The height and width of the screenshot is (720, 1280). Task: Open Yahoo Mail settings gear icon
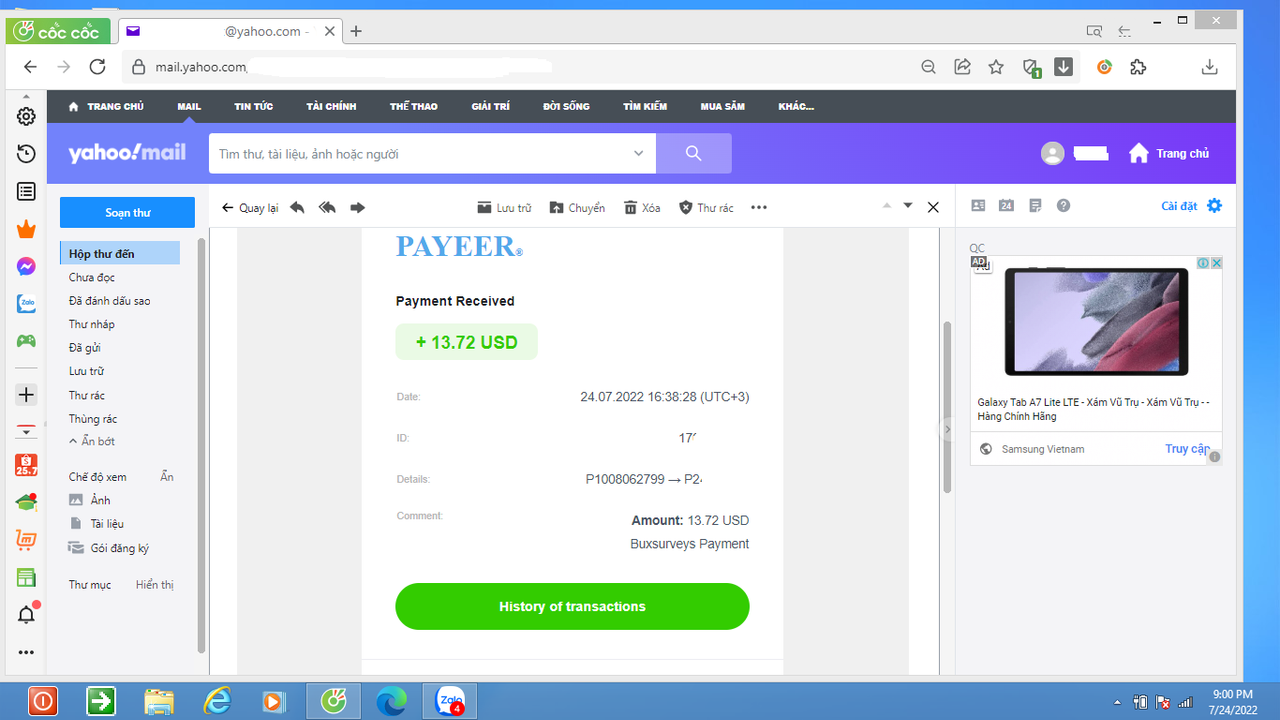[1214, 206]
